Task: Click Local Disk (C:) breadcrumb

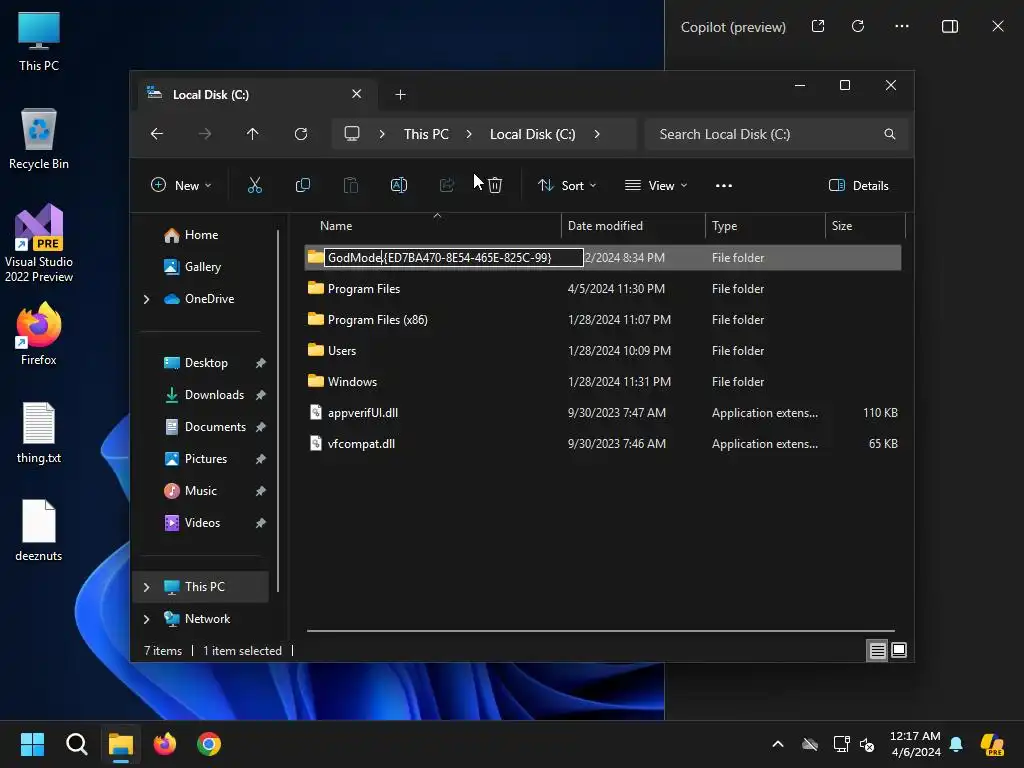Action: coord(532,134)
